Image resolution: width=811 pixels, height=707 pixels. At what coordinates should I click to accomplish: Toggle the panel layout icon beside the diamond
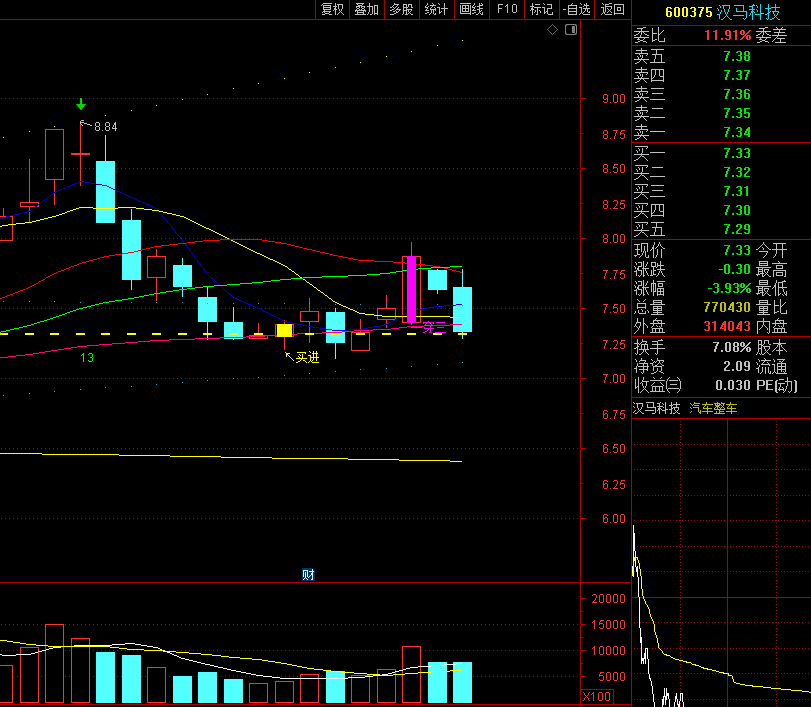[x=570, y=29]
